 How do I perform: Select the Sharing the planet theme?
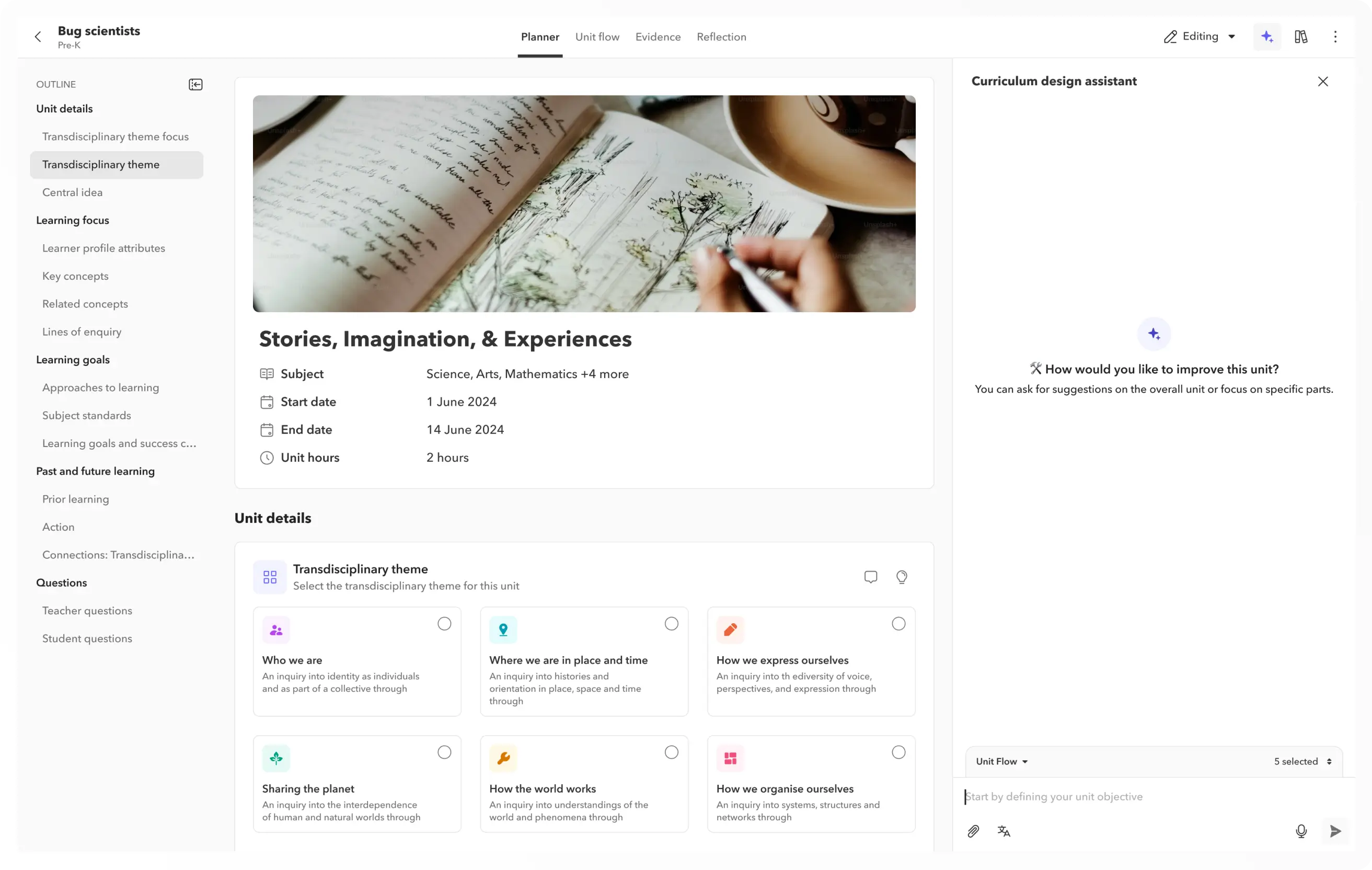click(x=444, y=752)
